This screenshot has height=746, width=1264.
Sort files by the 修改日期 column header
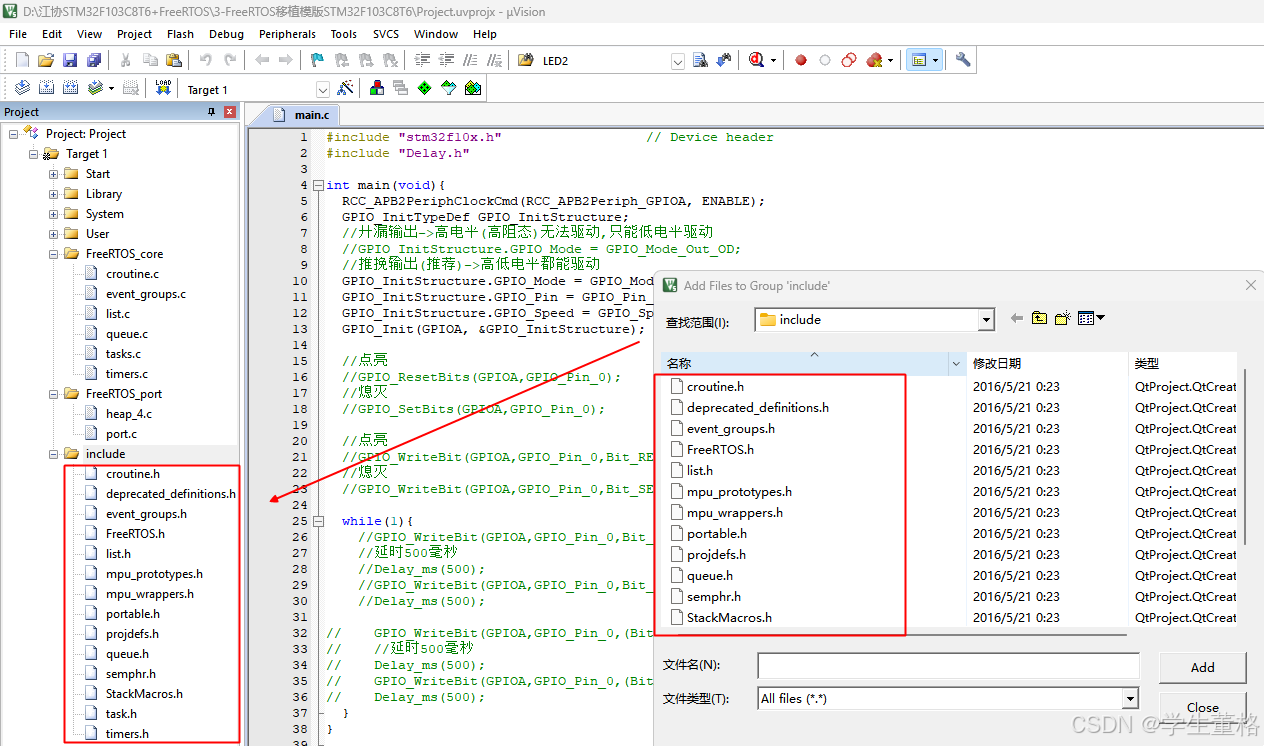(x=1047, y=363)
